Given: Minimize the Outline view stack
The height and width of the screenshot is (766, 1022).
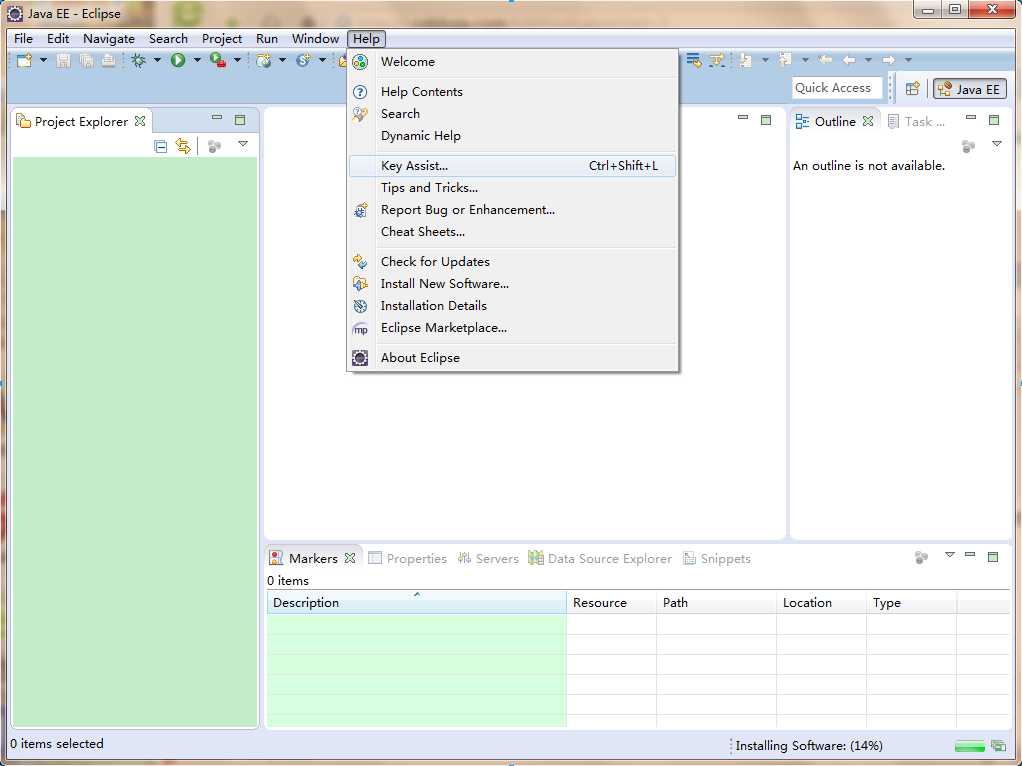Looking at the screenshot, I should point(971,118).
